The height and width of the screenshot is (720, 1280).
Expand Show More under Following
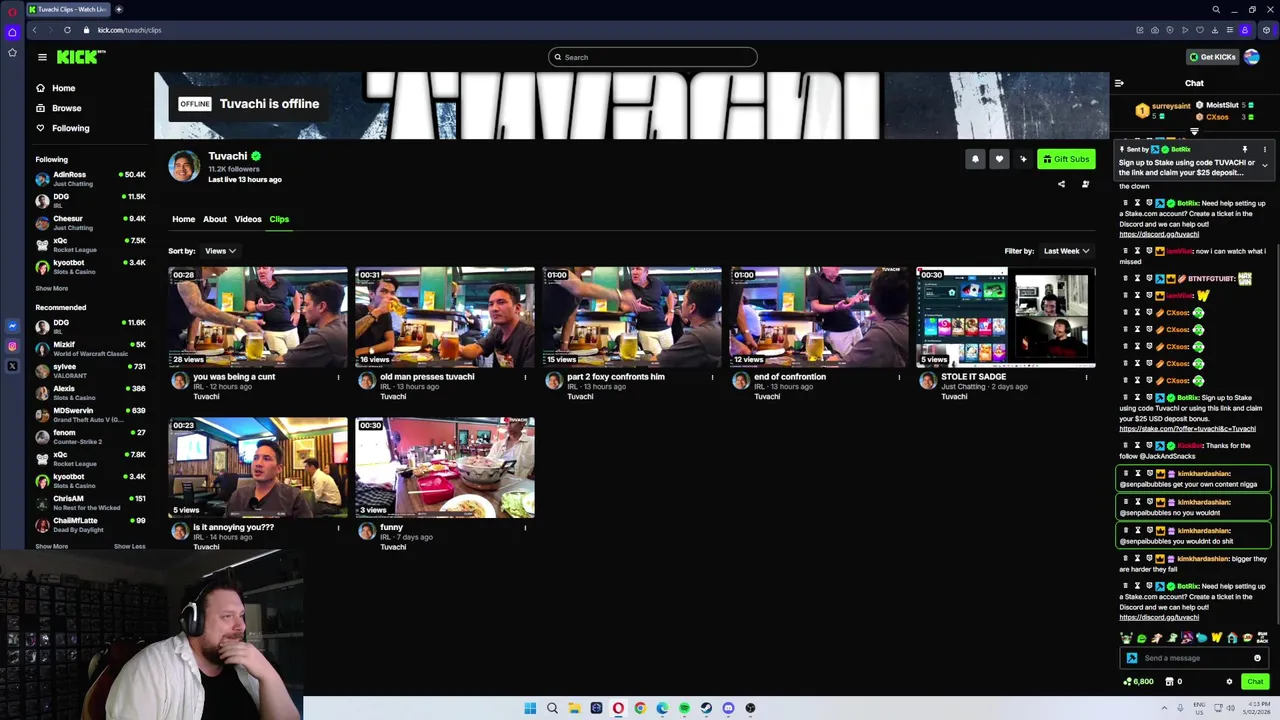tap(52, 288)
